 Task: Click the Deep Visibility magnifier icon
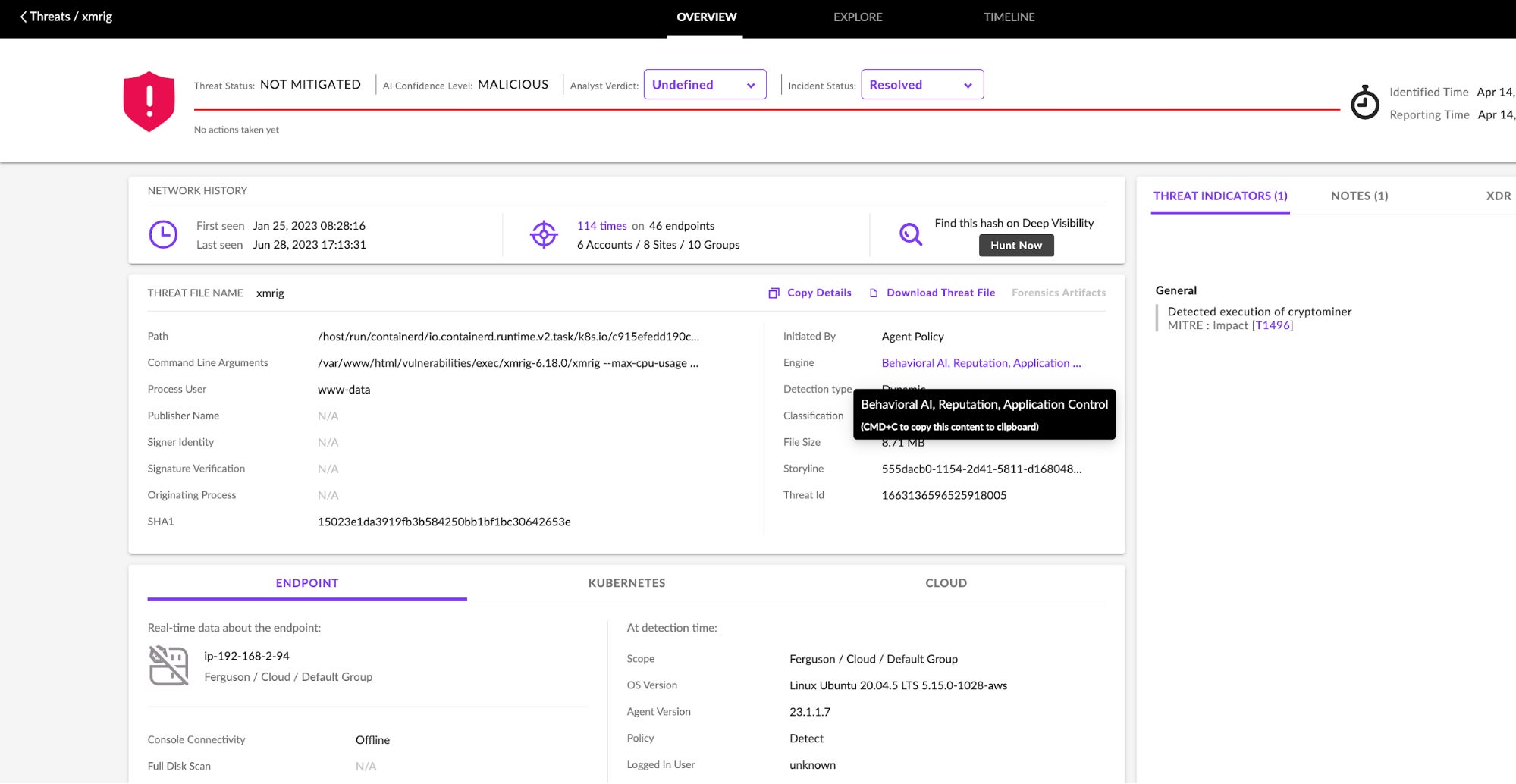coord(910,234)
